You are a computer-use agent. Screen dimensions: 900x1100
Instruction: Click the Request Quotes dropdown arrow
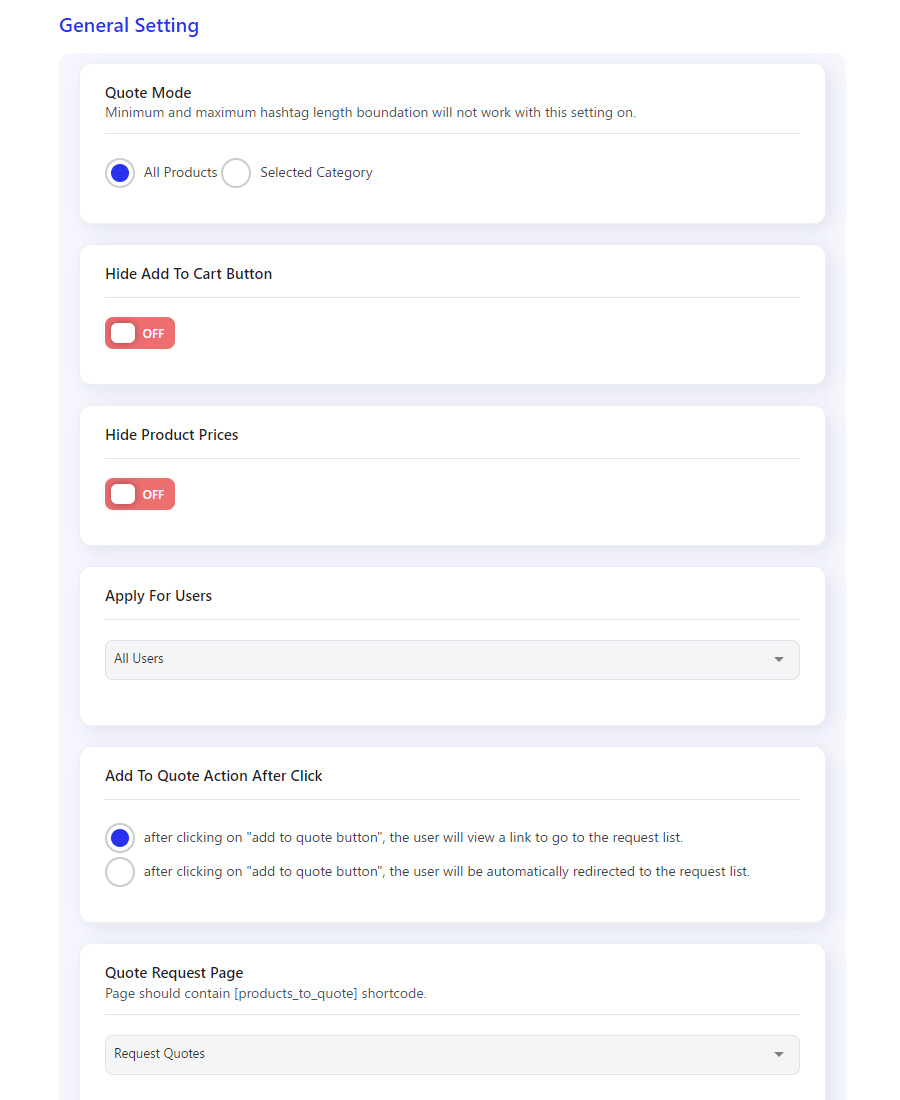pyautogui.click(x=779, y=1054)
